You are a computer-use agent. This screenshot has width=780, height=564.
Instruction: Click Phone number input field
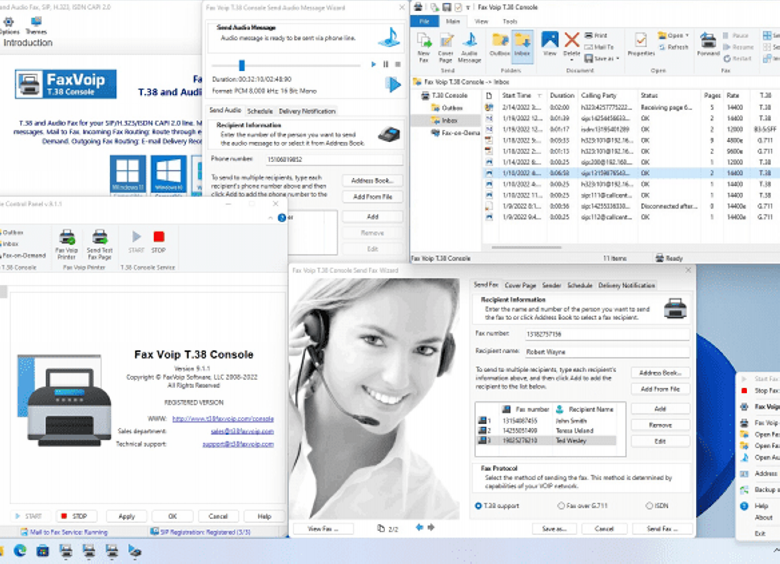click(333, 159)
